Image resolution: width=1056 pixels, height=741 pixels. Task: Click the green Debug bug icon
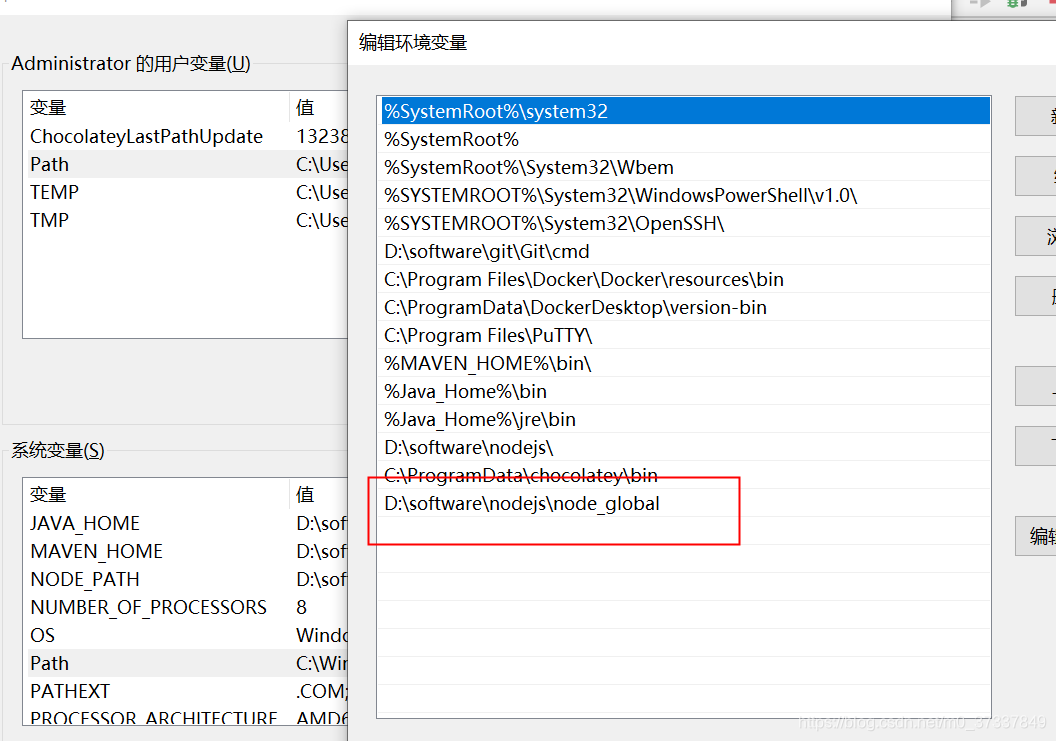tap(1012, 4)
